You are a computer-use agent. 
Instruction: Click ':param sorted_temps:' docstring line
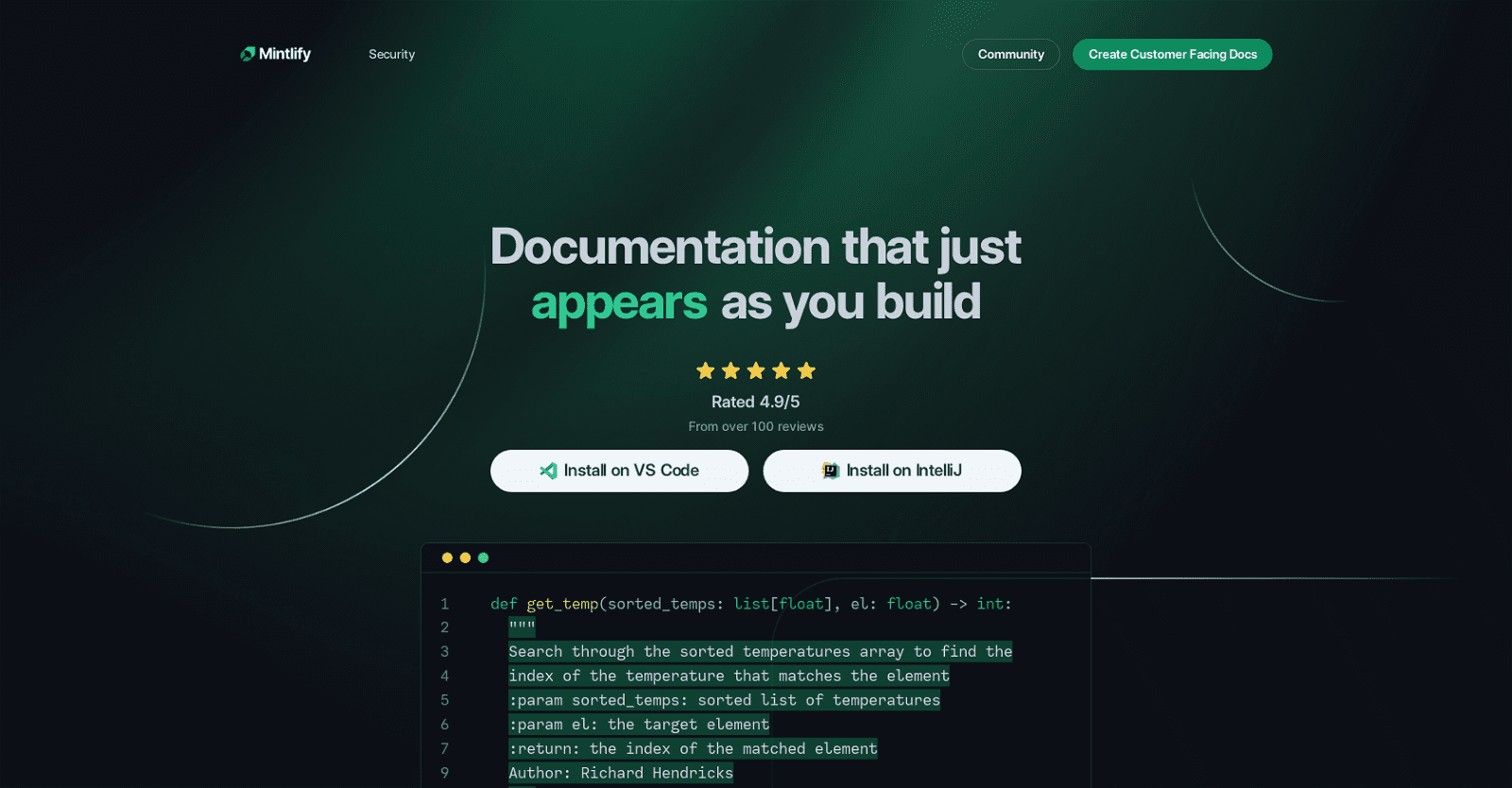pyautogui.click(x=724, y=700)
